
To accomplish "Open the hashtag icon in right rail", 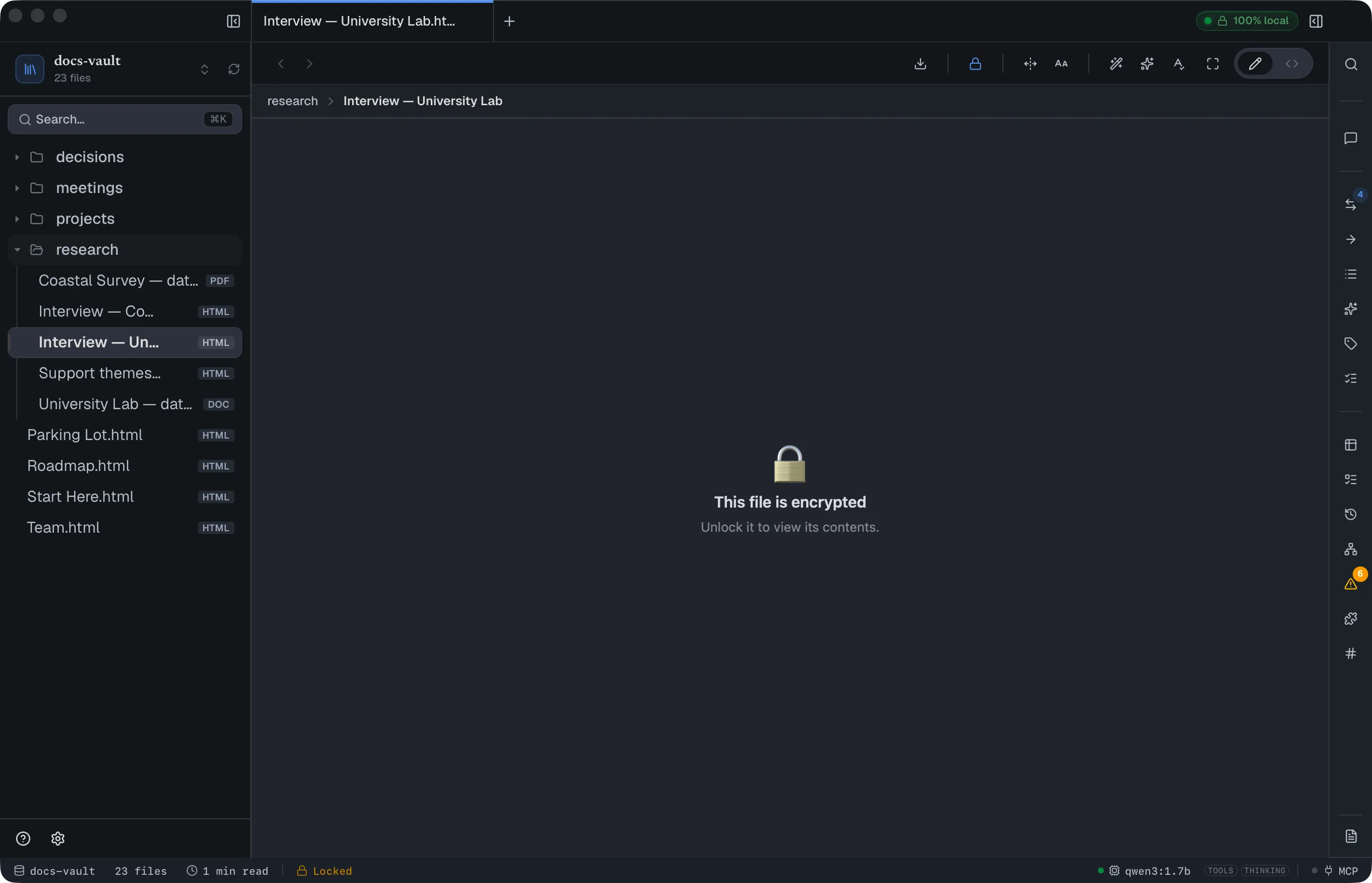I will (x=1351, y=653).
